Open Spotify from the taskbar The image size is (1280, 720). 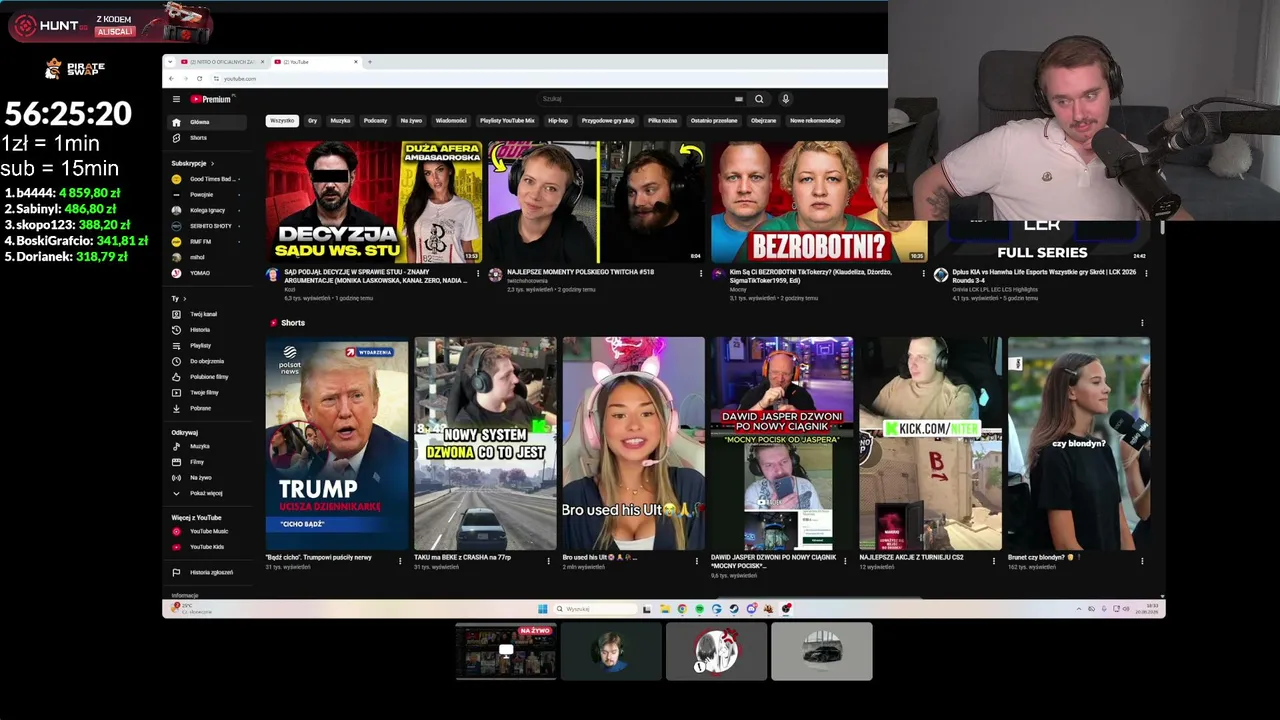699,608
